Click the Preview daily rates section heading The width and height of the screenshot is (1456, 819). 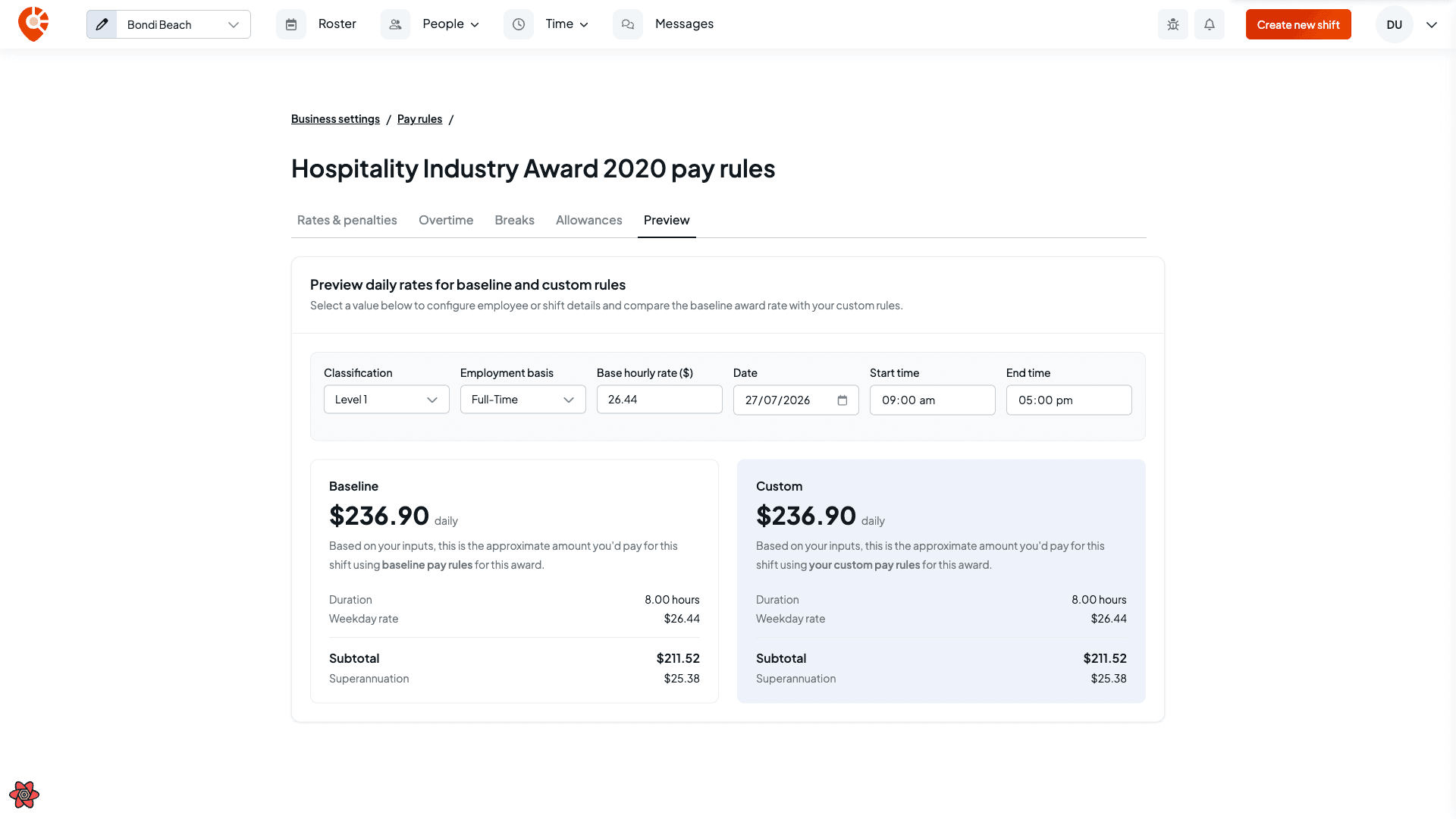[x=468, y=285]
